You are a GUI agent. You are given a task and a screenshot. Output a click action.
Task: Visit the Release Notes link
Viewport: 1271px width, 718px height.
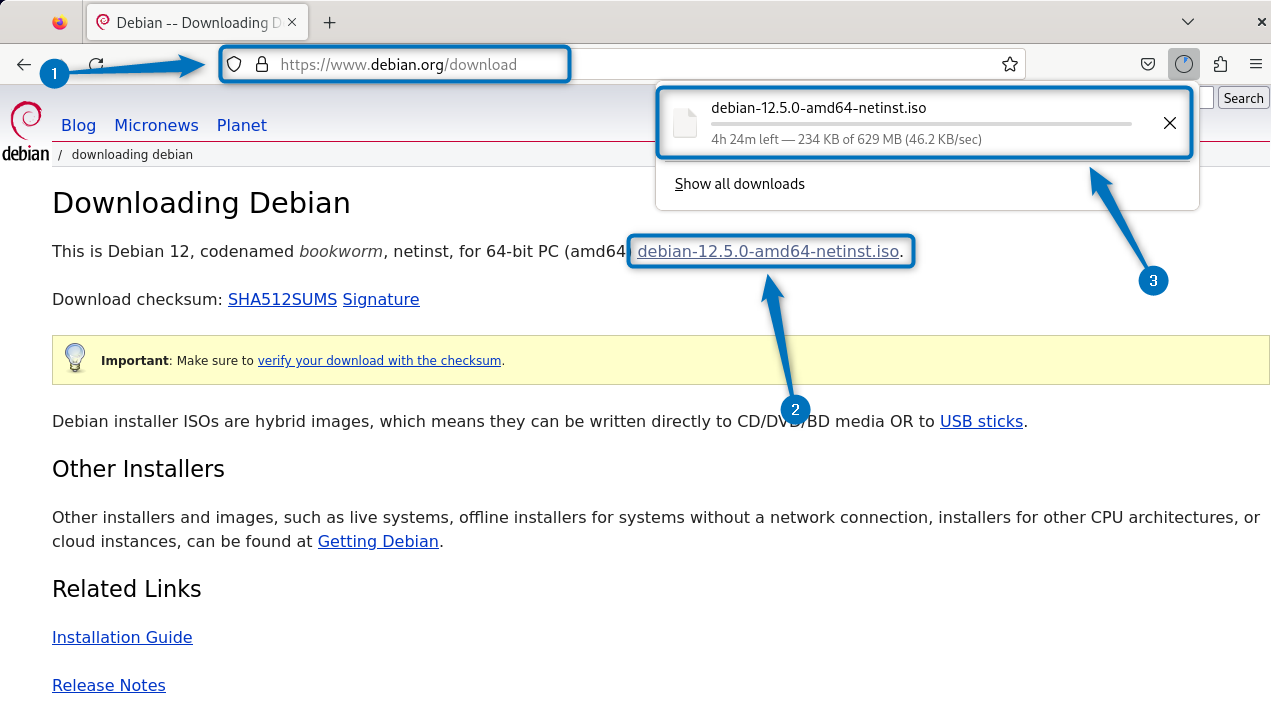(x=108, y=685)
